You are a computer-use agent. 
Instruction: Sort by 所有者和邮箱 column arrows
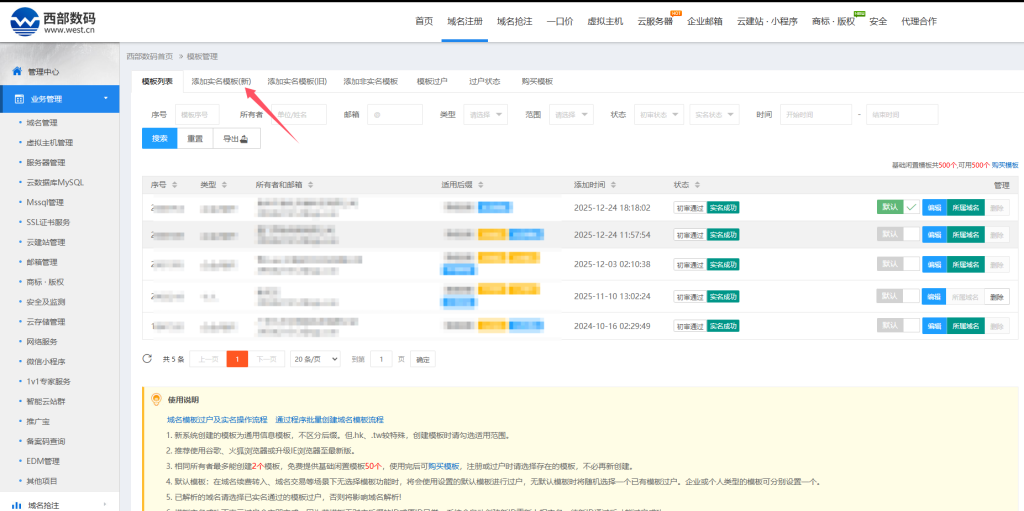point(311,185)
